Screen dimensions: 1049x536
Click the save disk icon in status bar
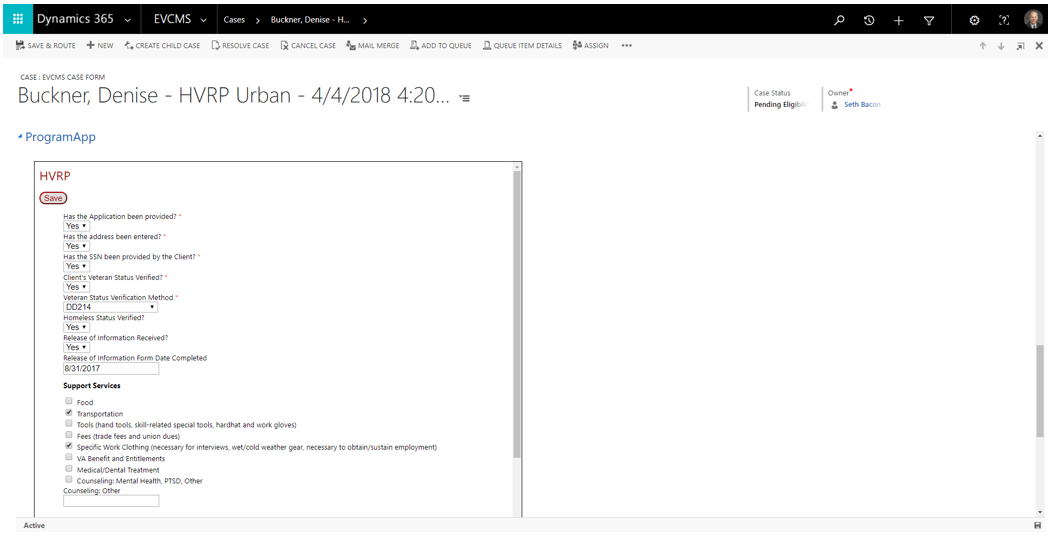(x=1037, y=525)
